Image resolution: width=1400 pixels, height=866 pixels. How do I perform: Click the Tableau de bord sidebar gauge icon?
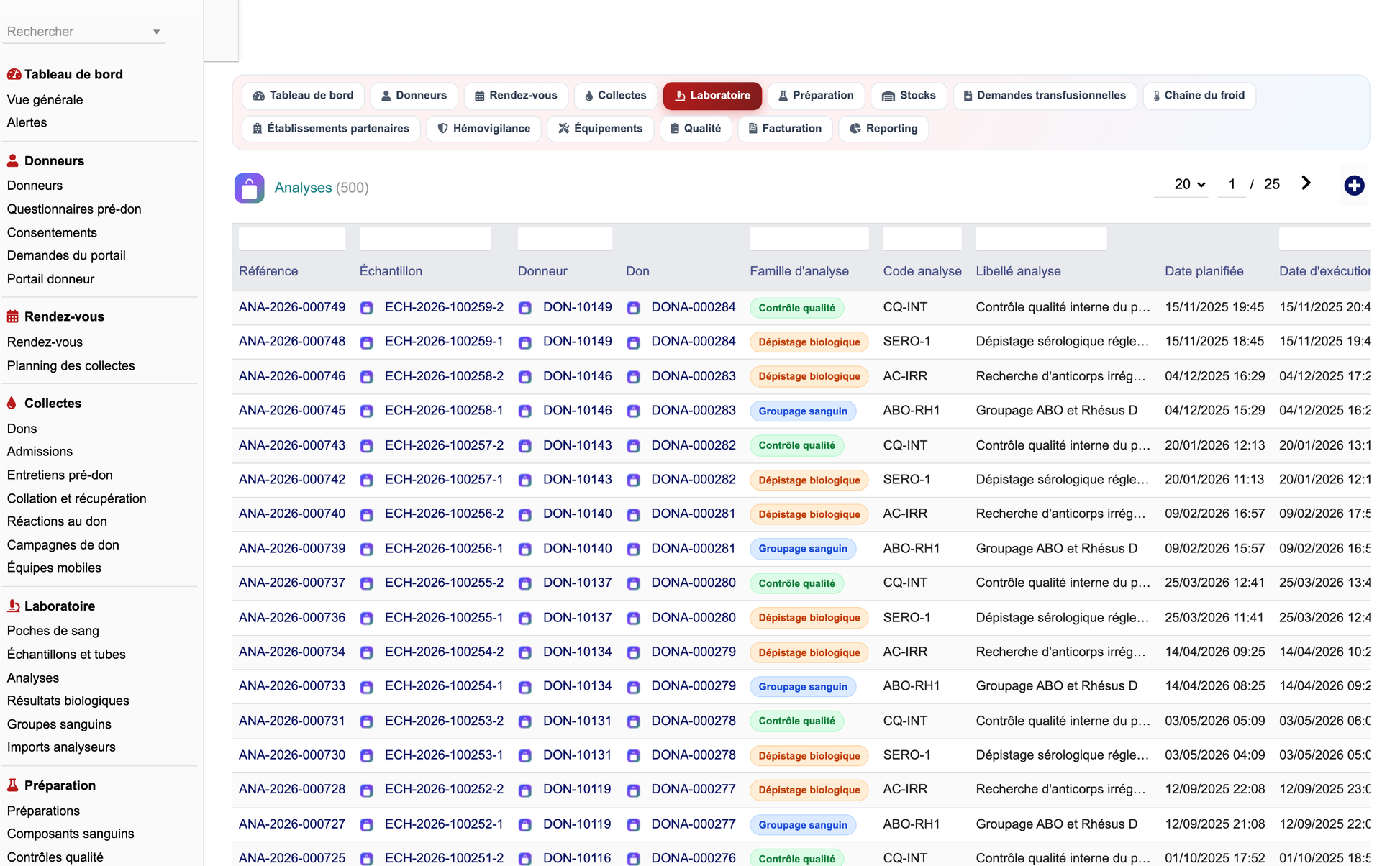(x=14, y=74)
